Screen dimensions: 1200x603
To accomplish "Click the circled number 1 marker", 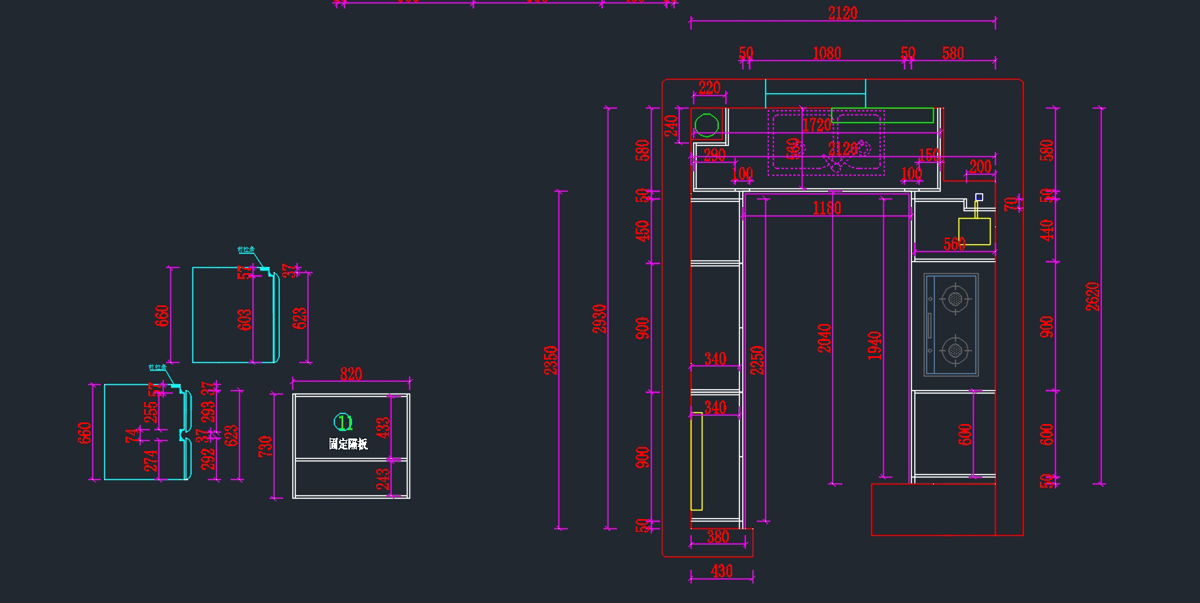I will 343,423.
